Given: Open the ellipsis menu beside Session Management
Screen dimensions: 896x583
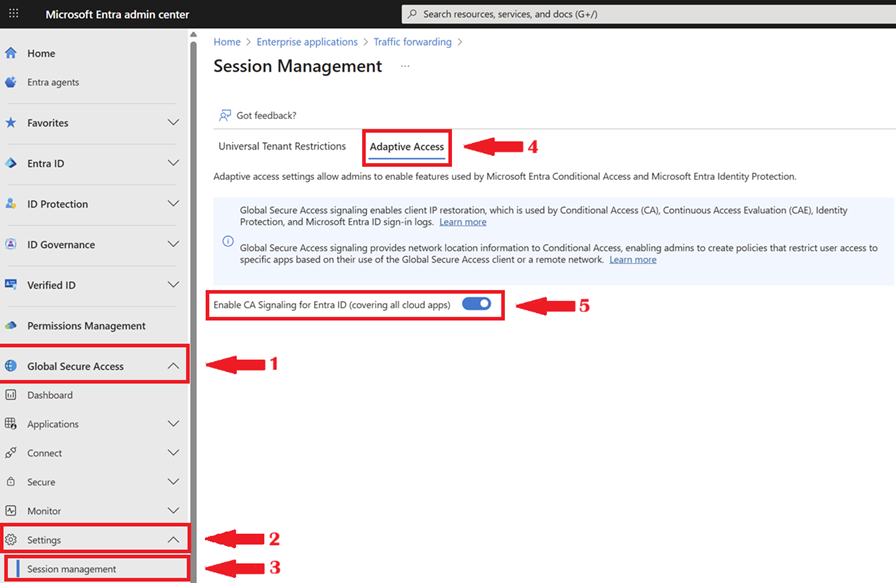Looking at the screenshot, I should [x=405, y=66].
